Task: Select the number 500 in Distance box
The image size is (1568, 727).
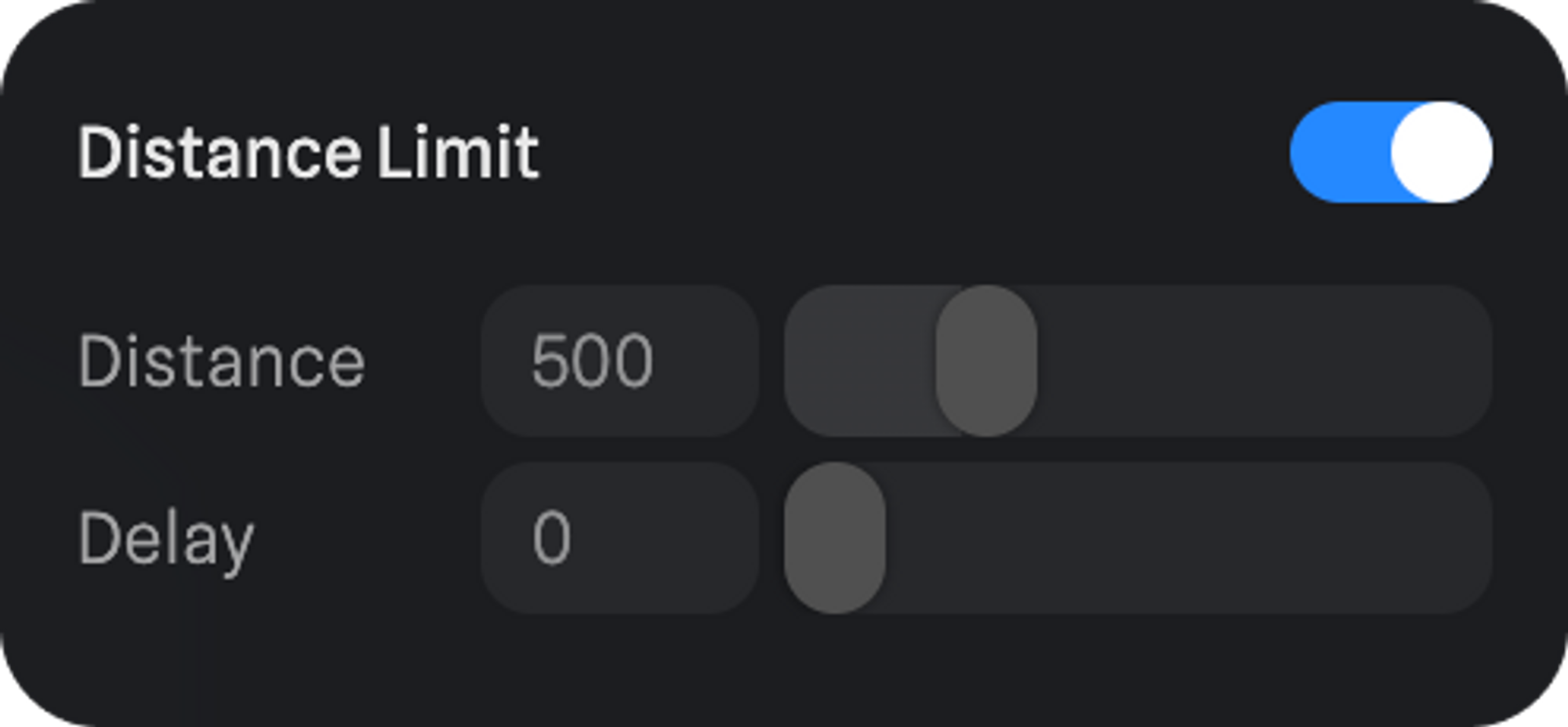Action: [x=592, y=361]
